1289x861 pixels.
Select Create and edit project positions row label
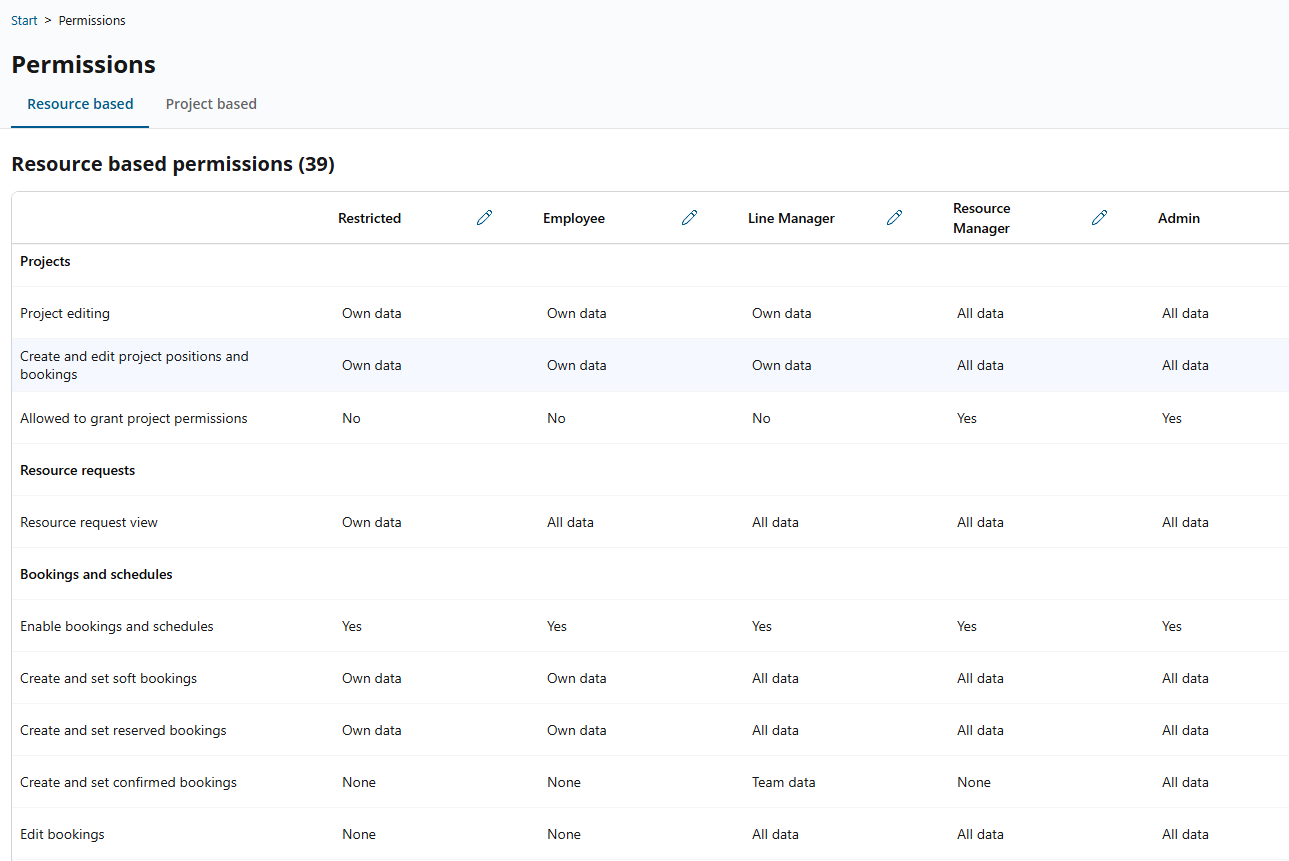tap(134, 365)
